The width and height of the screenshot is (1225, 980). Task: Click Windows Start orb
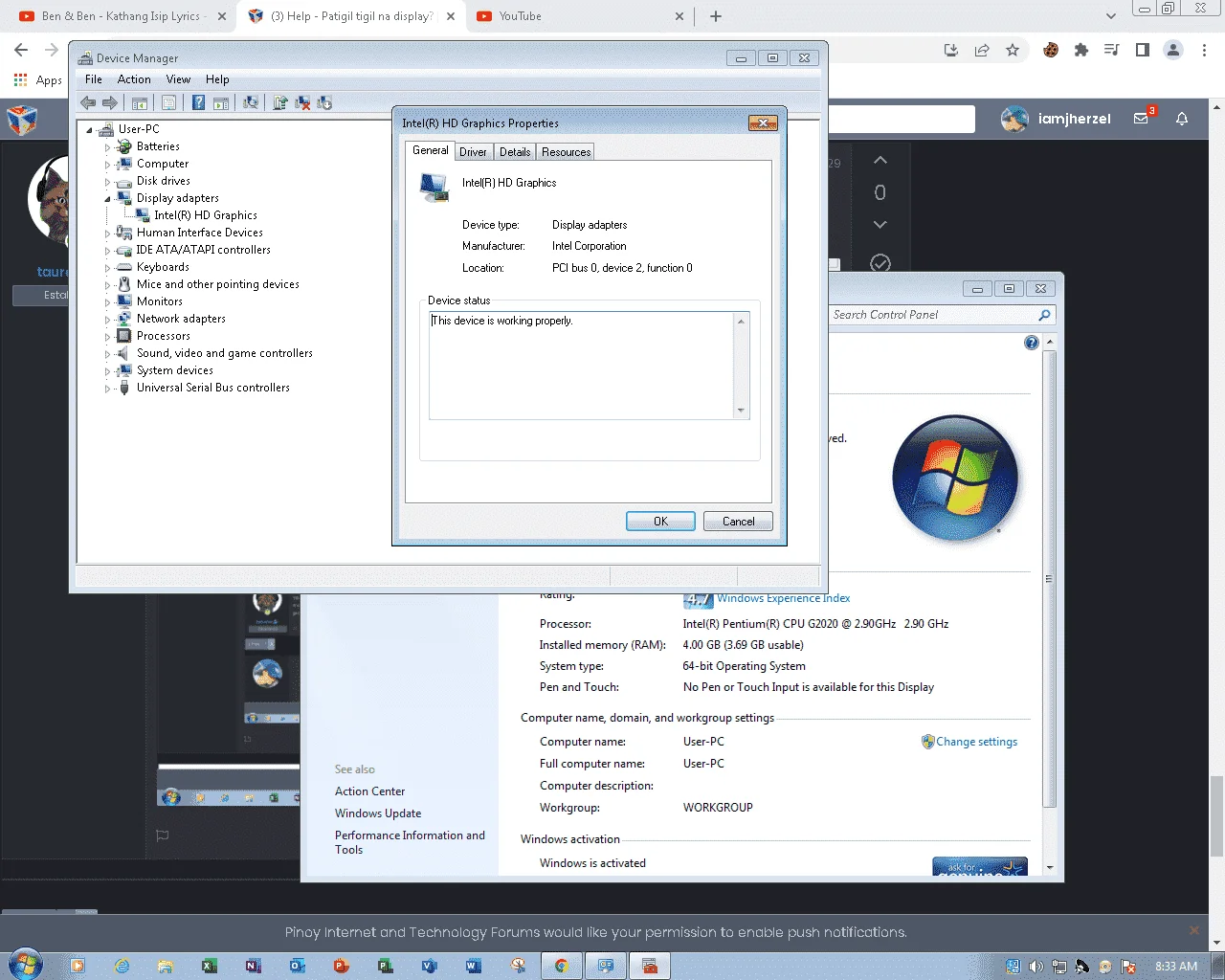click(26, 965)
